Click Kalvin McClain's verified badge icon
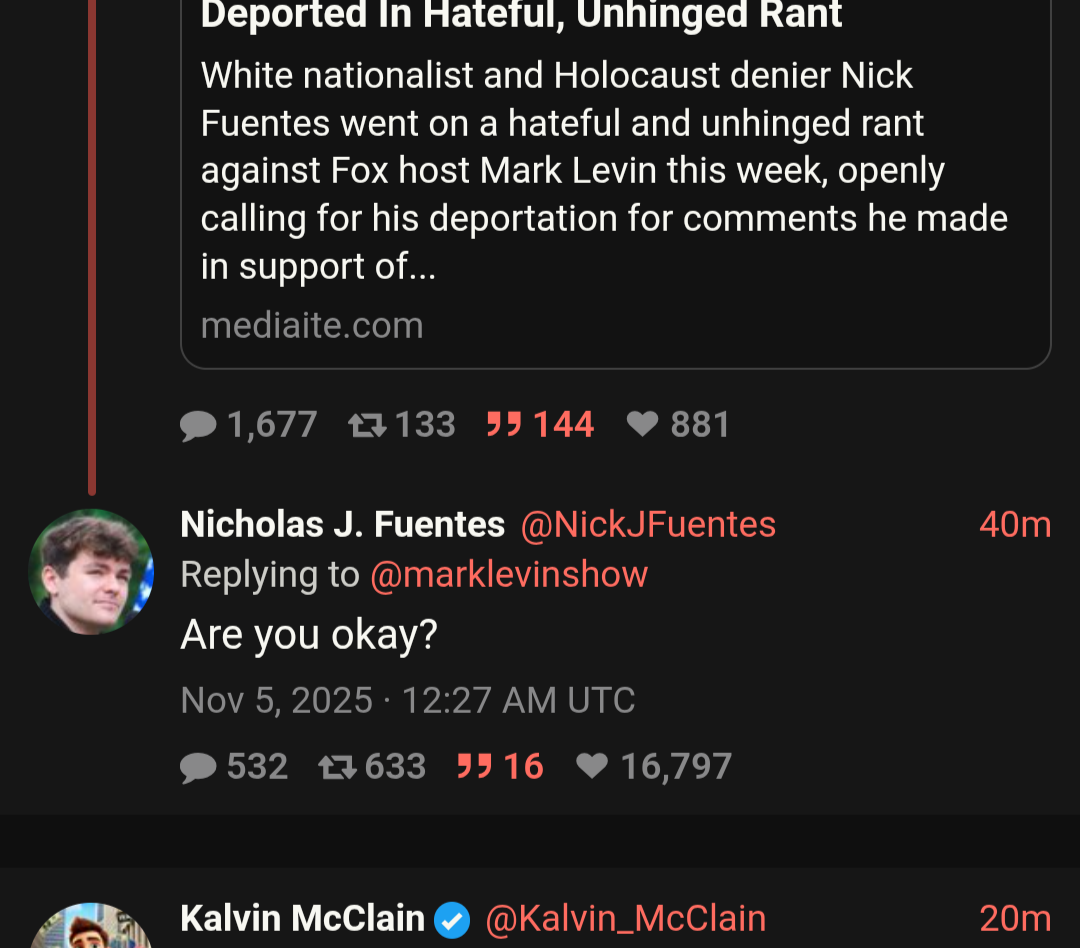1080x948 pixels. point(452,919)
